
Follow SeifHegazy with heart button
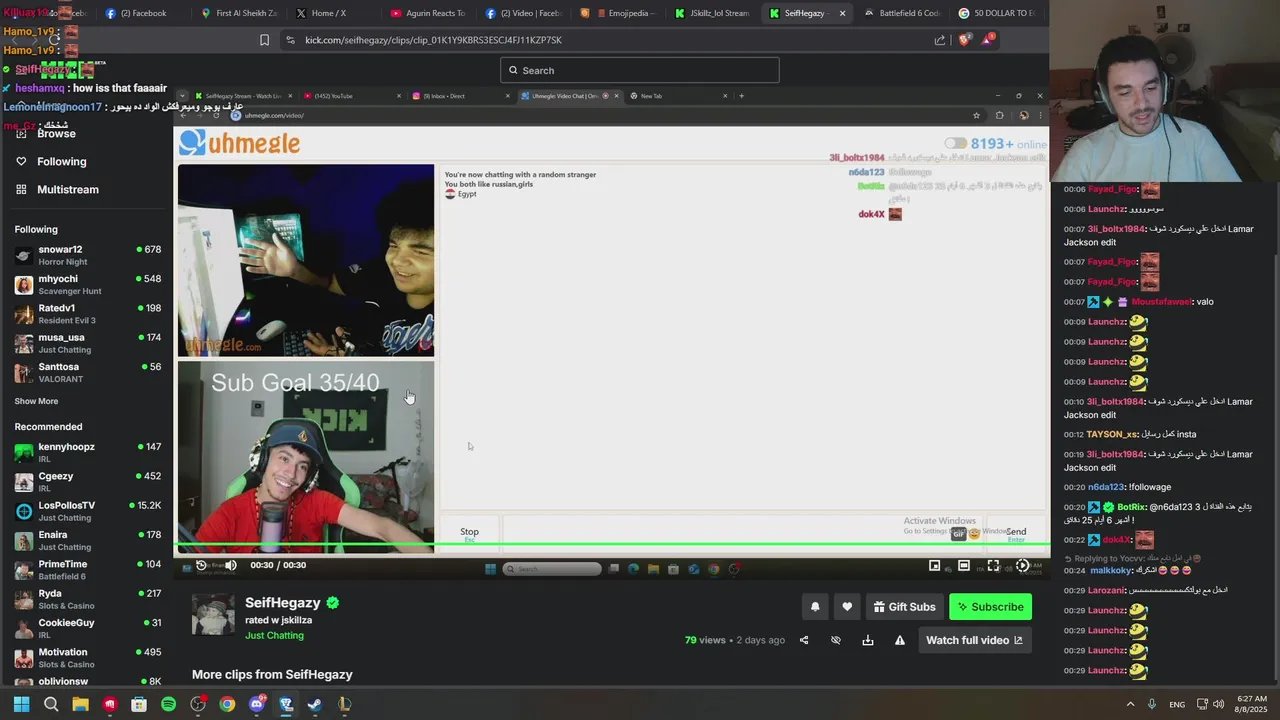[x=847, y=607]
